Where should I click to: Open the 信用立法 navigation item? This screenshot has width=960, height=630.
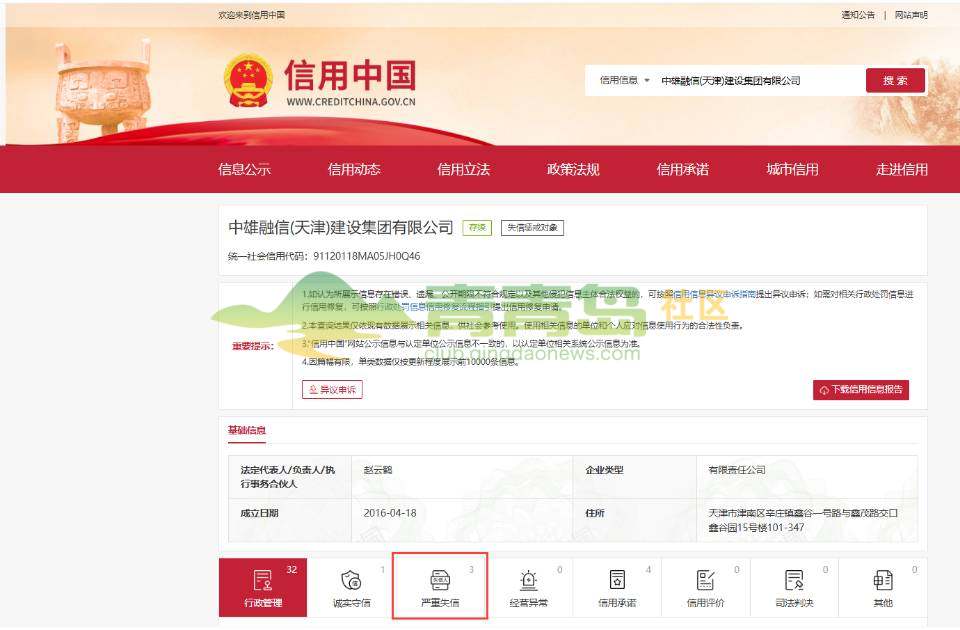(463, 170)
